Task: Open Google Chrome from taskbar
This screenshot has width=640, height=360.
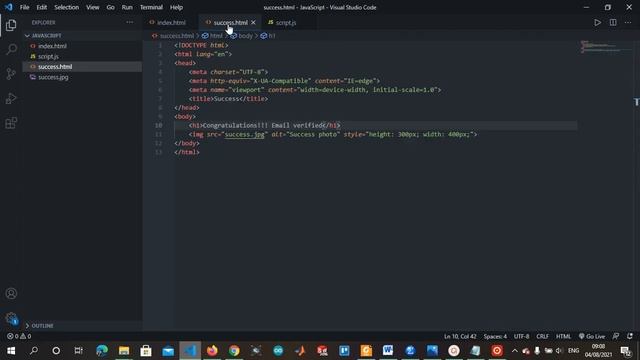Action: [234, 351]
